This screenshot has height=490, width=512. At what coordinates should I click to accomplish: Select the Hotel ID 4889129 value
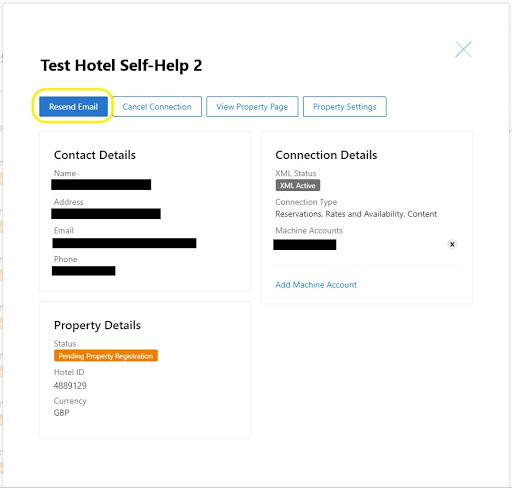click(x=70, y=386)
